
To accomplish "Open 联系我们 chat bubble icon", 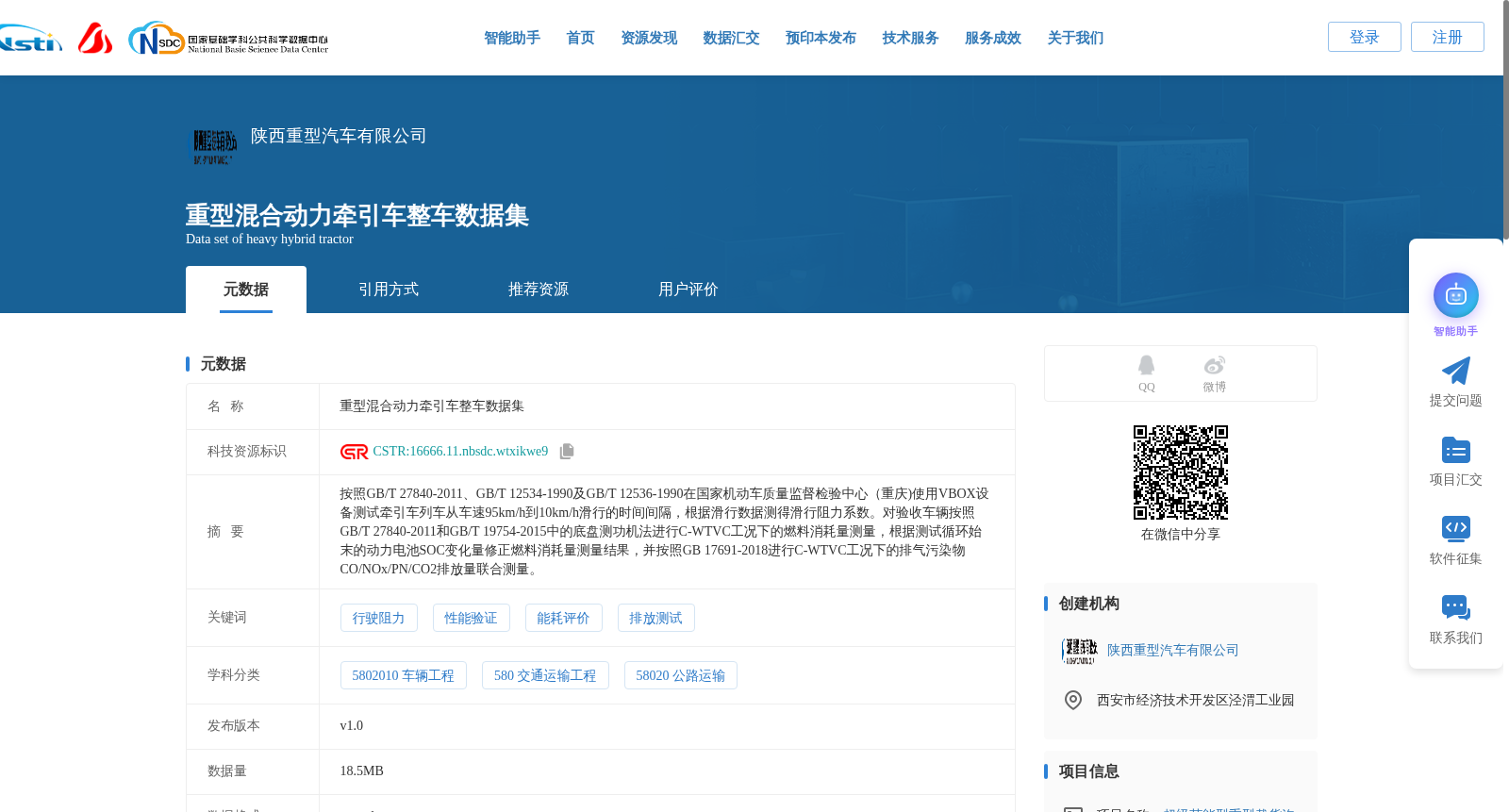I will click(1455, 607).
